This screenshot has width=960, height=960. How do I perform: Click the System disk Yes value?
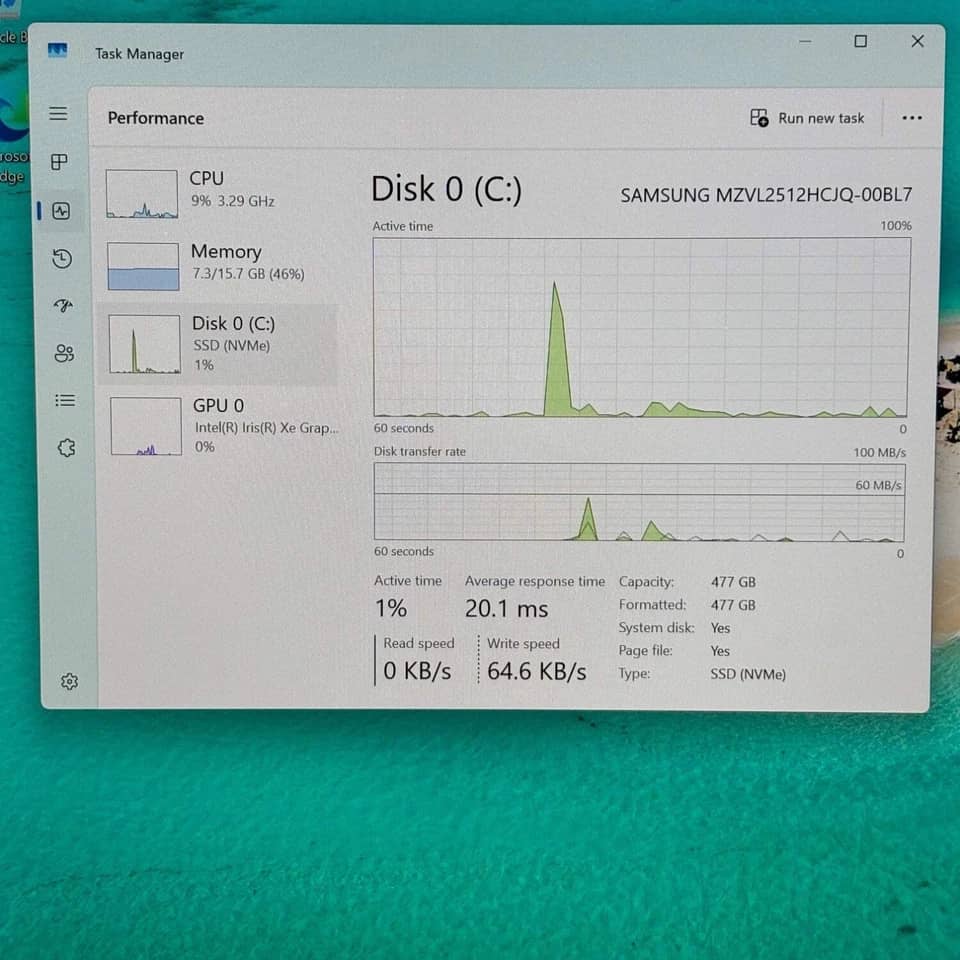[720, 628]
